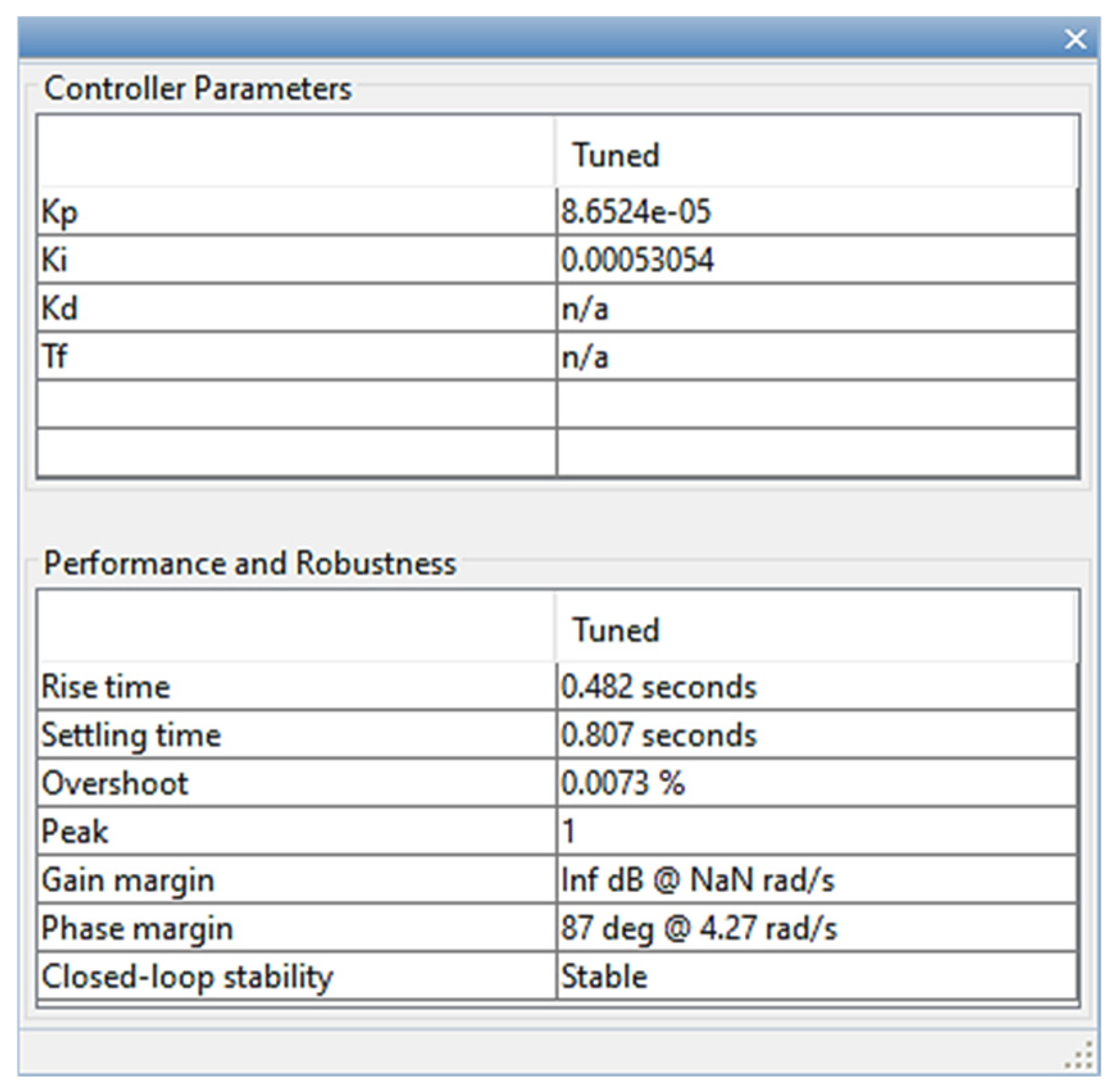
Task: Click the Kd row label
Action: point(60,309)
